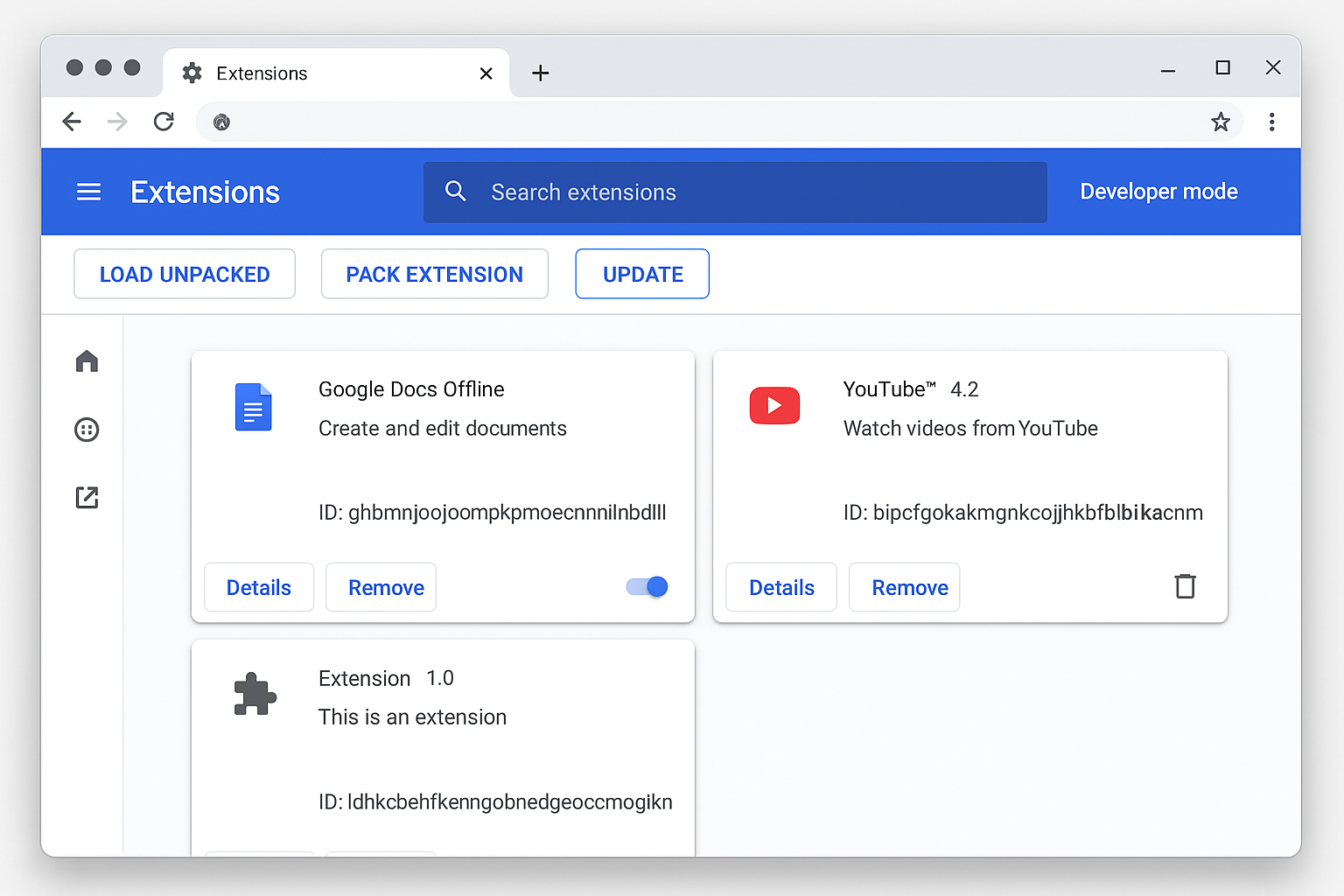Image resolution: width=1344 pixels, height=896 pixels.
Task: Select the home icon in the sidebar
Action: 87,360
